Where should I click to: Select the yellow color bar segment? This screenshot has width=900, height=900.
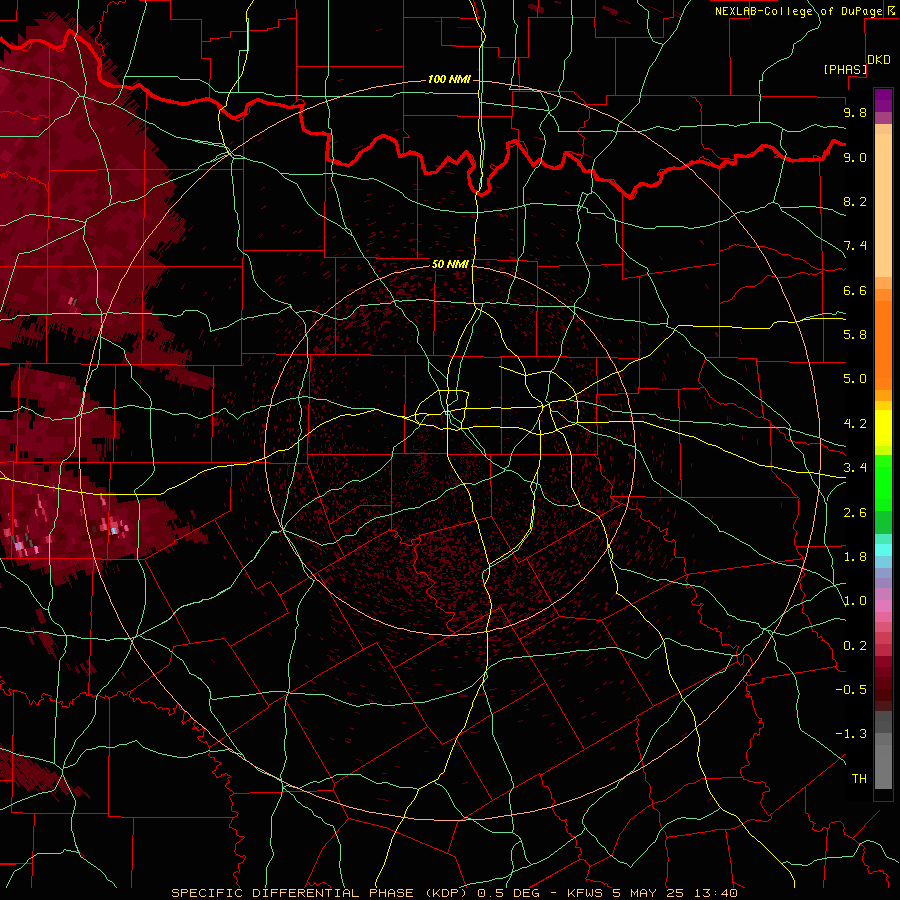tap(883, 428)
